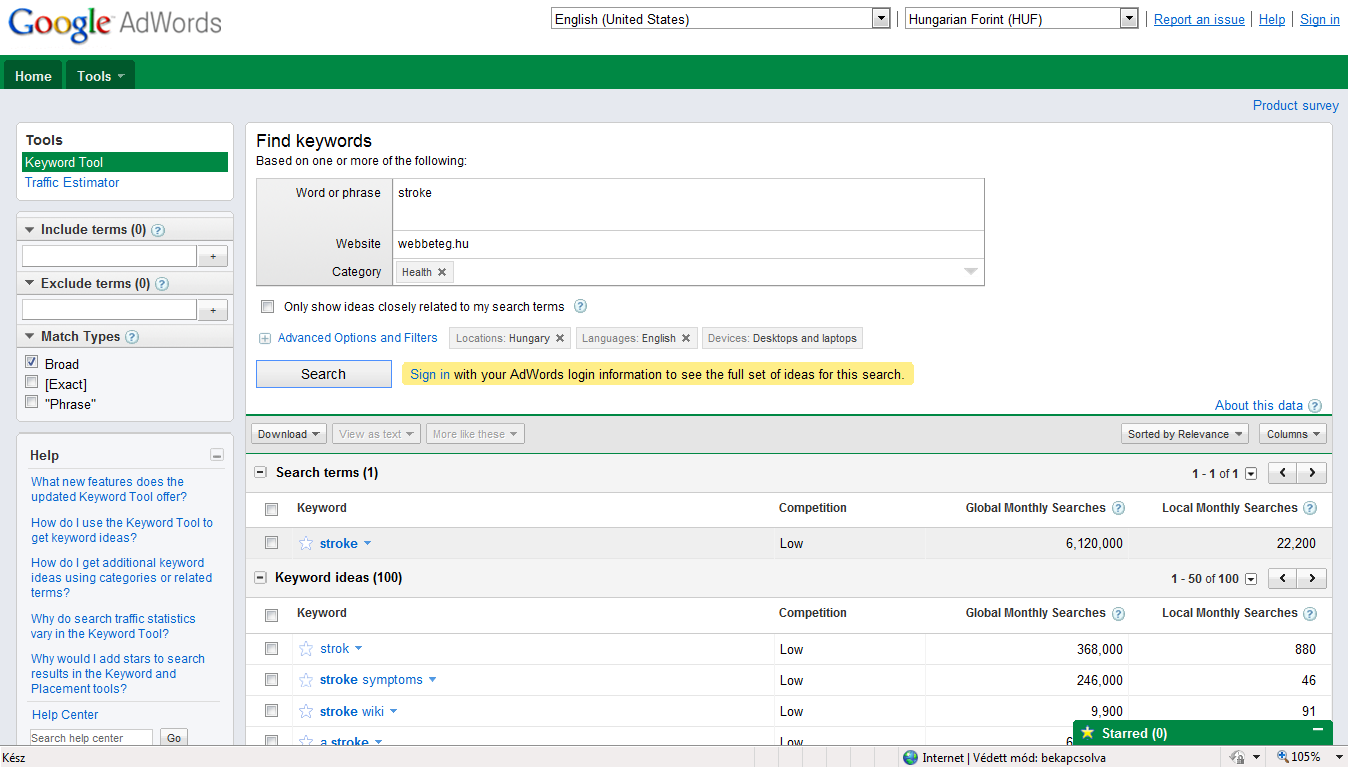Go to next page of Keyword ideas
The width and height of the screenshot is (1348, 767).
(x=1312, y=578)
